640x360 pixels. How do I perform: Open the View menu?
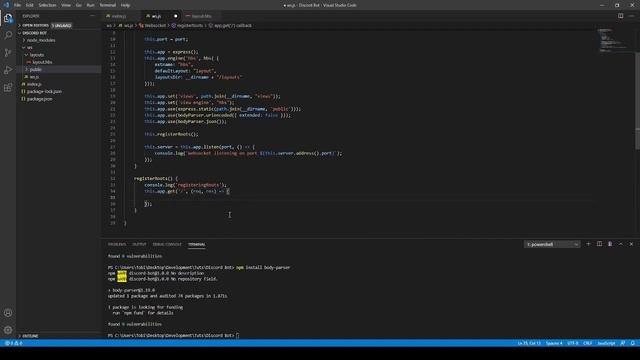pyautogui.click(x=66, y=5)
